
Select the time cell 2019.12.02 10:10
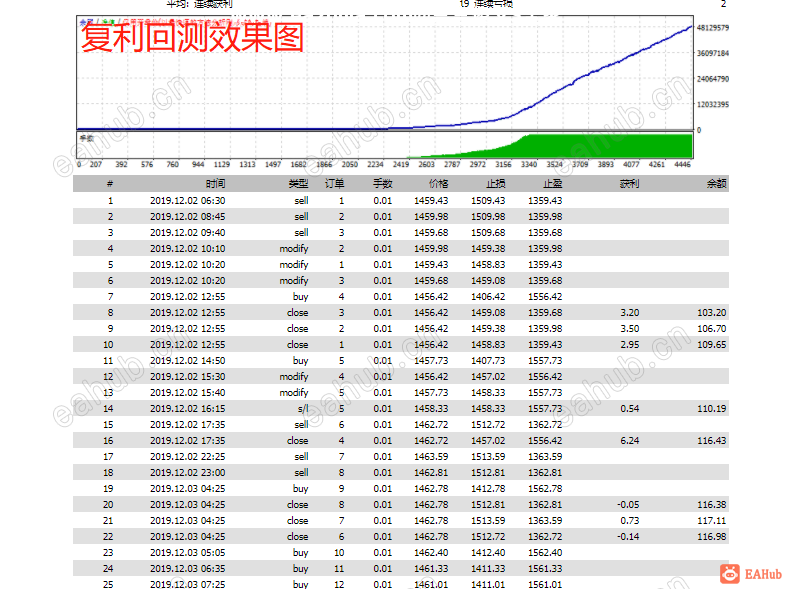188,249
